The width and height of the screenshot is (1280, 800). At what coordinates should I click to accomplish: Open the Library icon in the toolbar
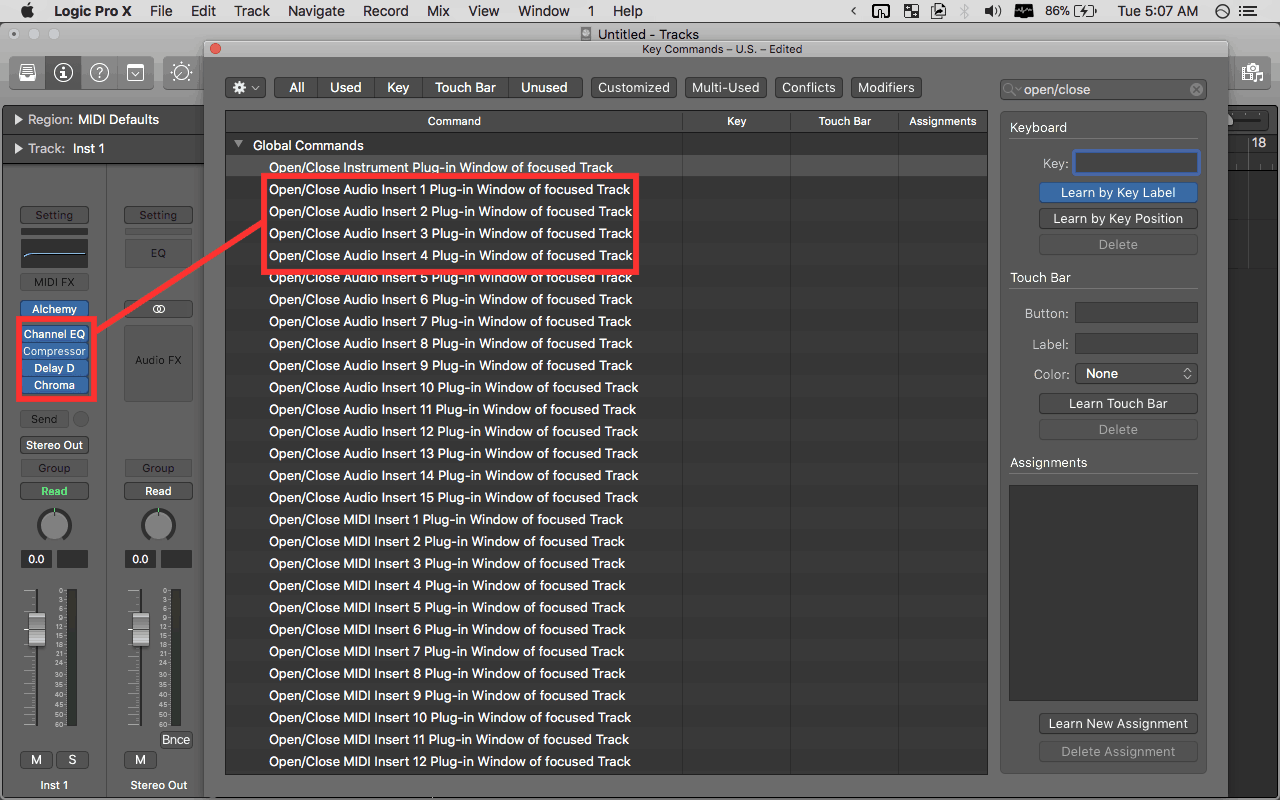(x=27, y=72)
